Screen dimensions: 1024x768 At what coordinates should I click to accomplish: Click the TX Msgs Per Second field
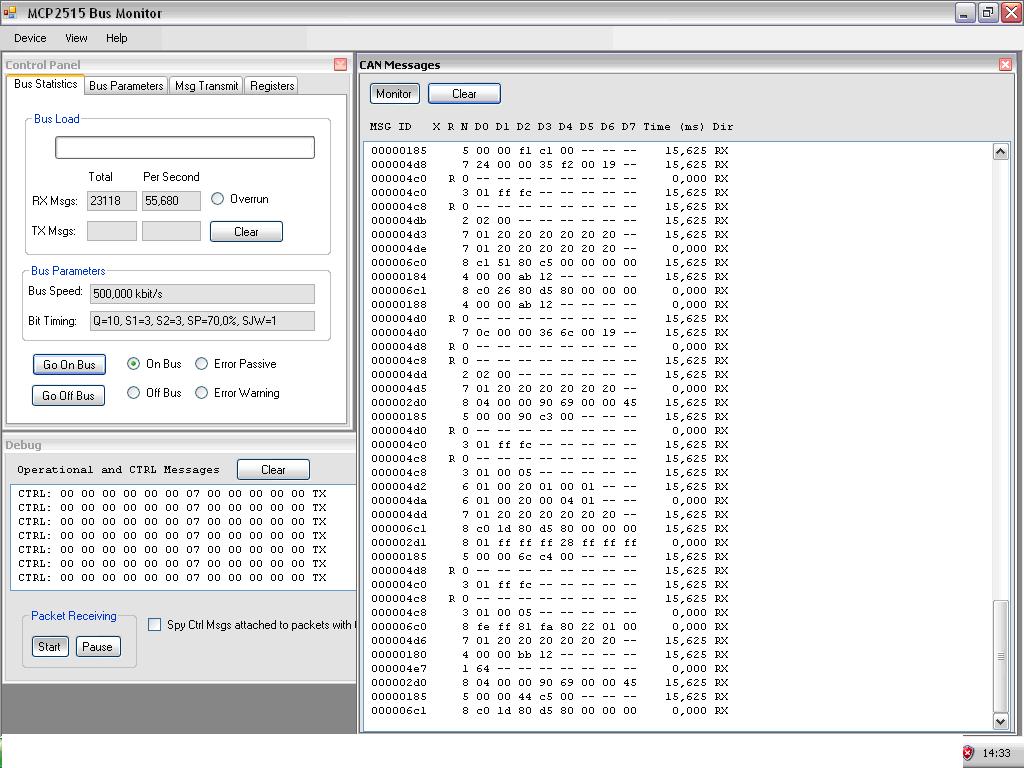(171, 231)
